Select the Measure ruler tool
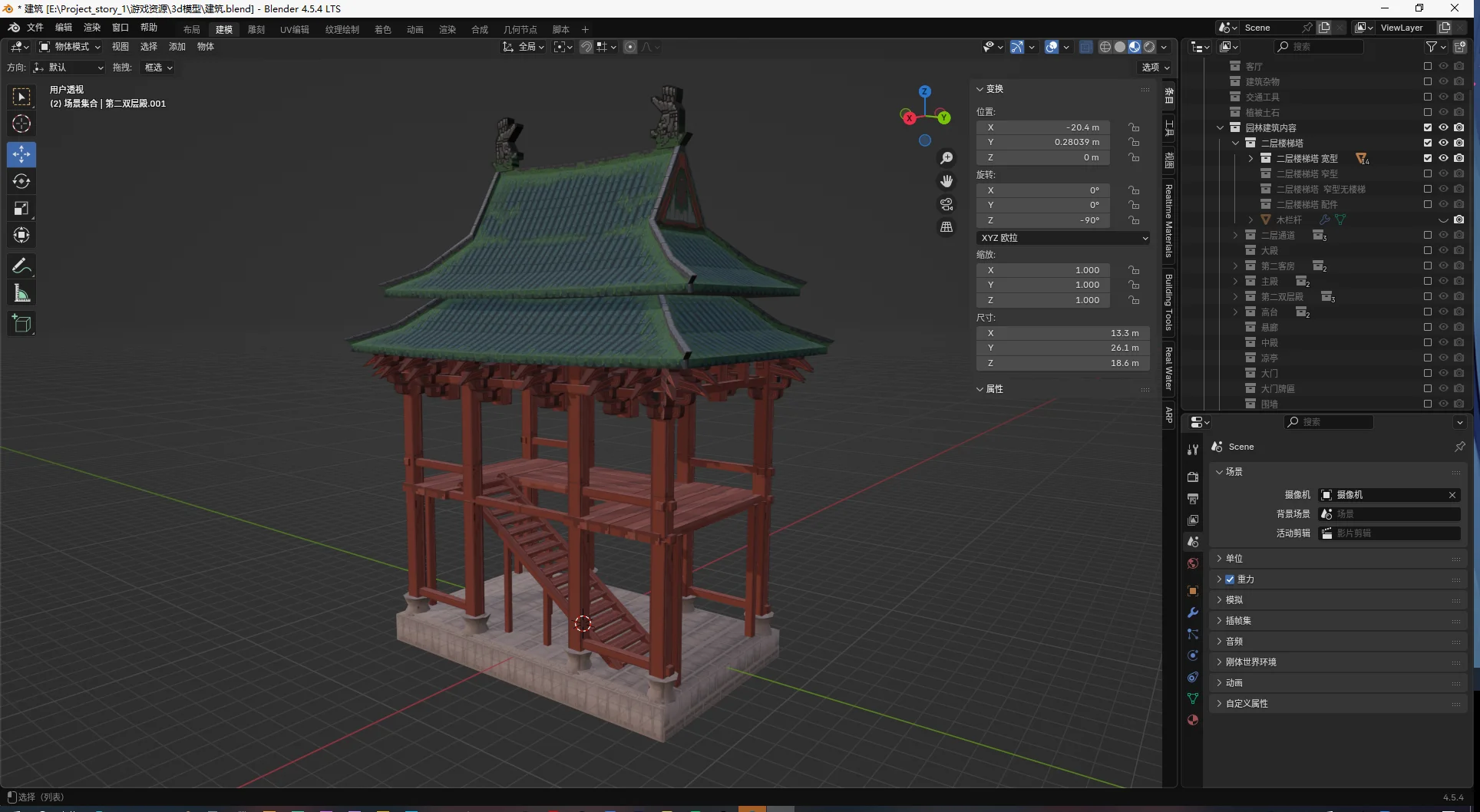1480x812 pixels. pyautogui.click(x=21, y=293)
